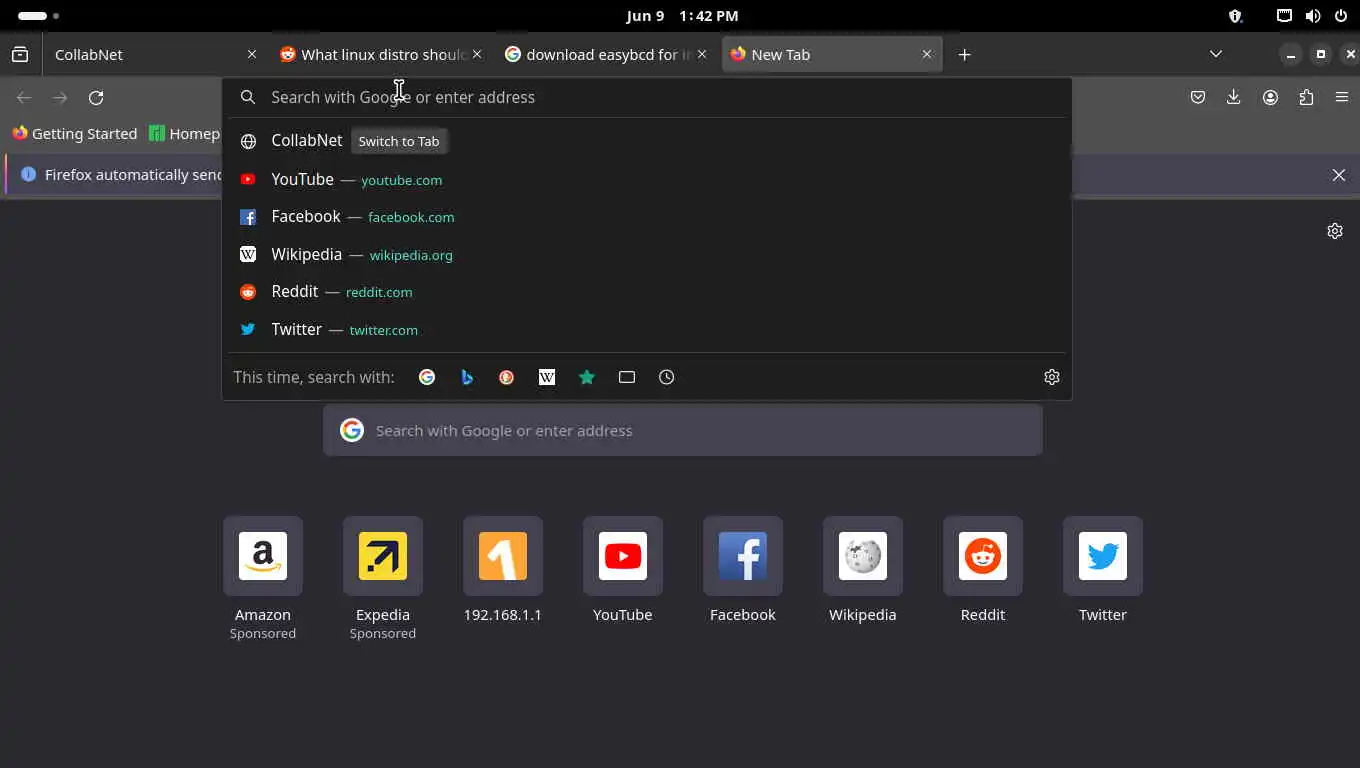Open the Save to Pocket icon

pyautogui.click(x=1198, y=97)
